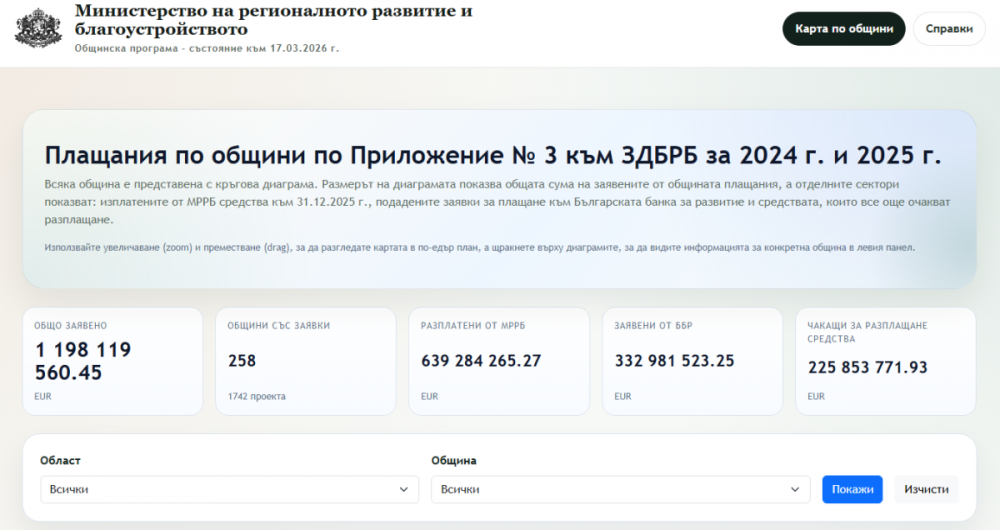The height and width of the screenshot is (530, 1000).
Task: Select the Разплатени от МРРБ card
Action: click(x=498, y=361)
